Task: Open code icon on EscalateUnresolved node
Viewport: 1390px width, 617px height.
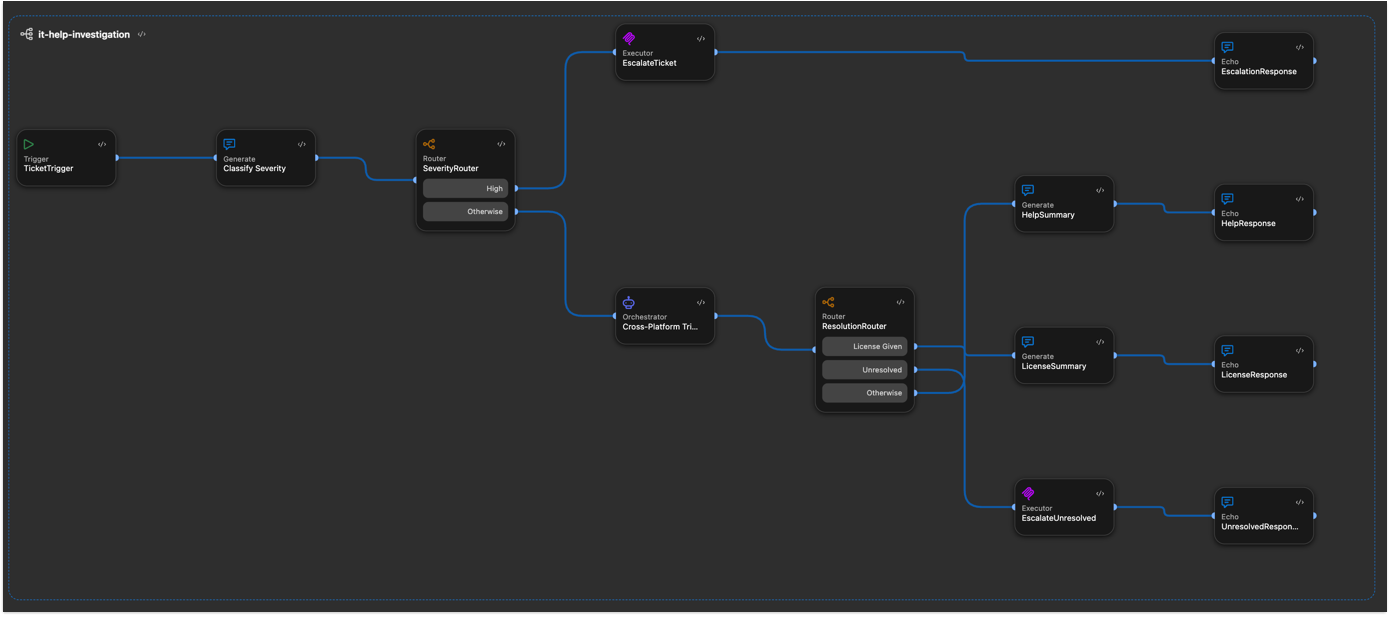Action: point(1100,493)
